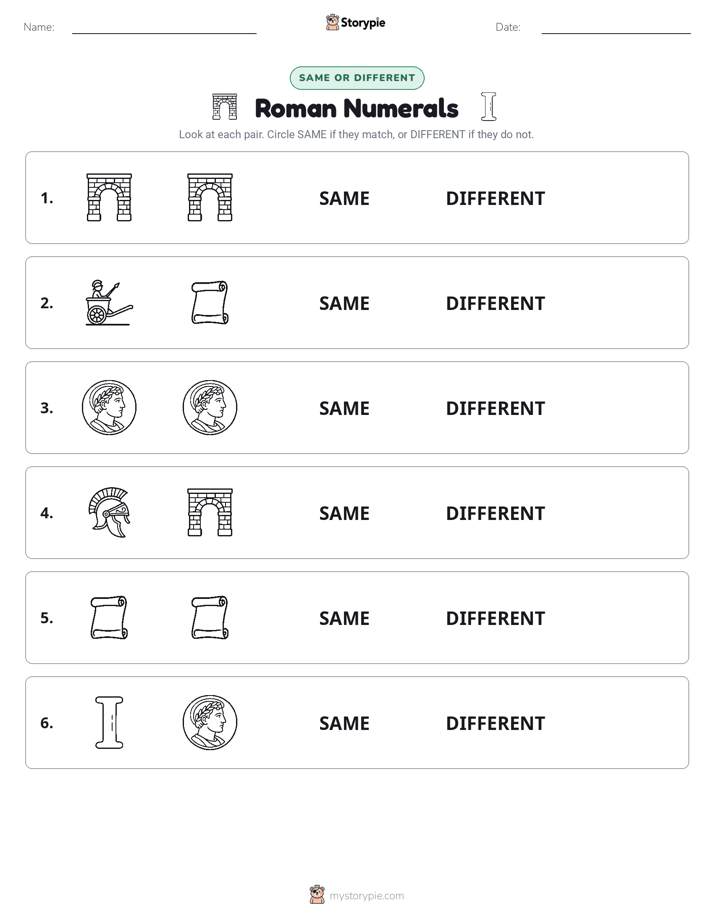
Task: Select SAME for row 3
Action: click(344, 408)
